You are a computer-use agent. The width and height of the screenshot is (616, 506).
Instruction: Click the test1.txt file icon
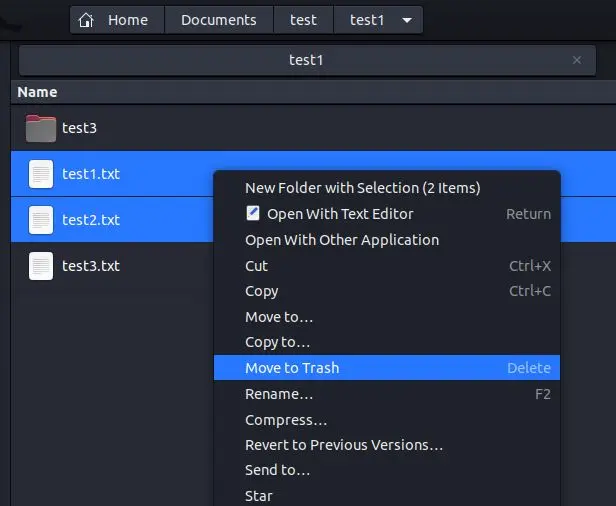point(41,174)
